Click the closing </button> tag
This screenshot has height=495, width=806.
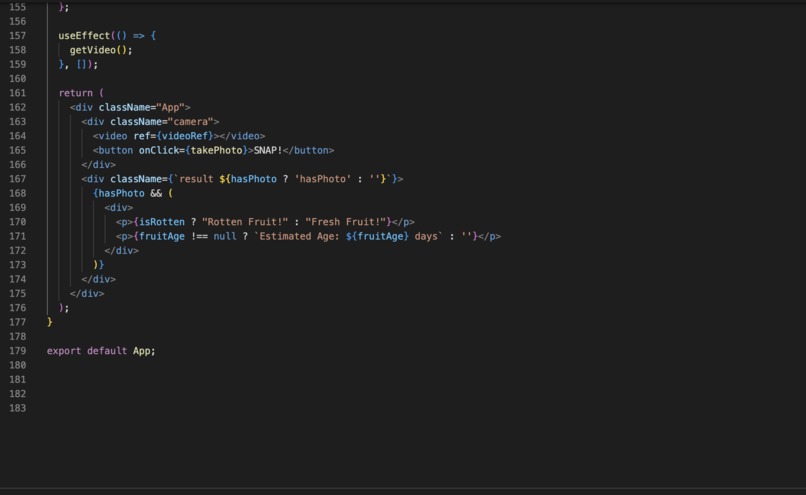(308, 151)
